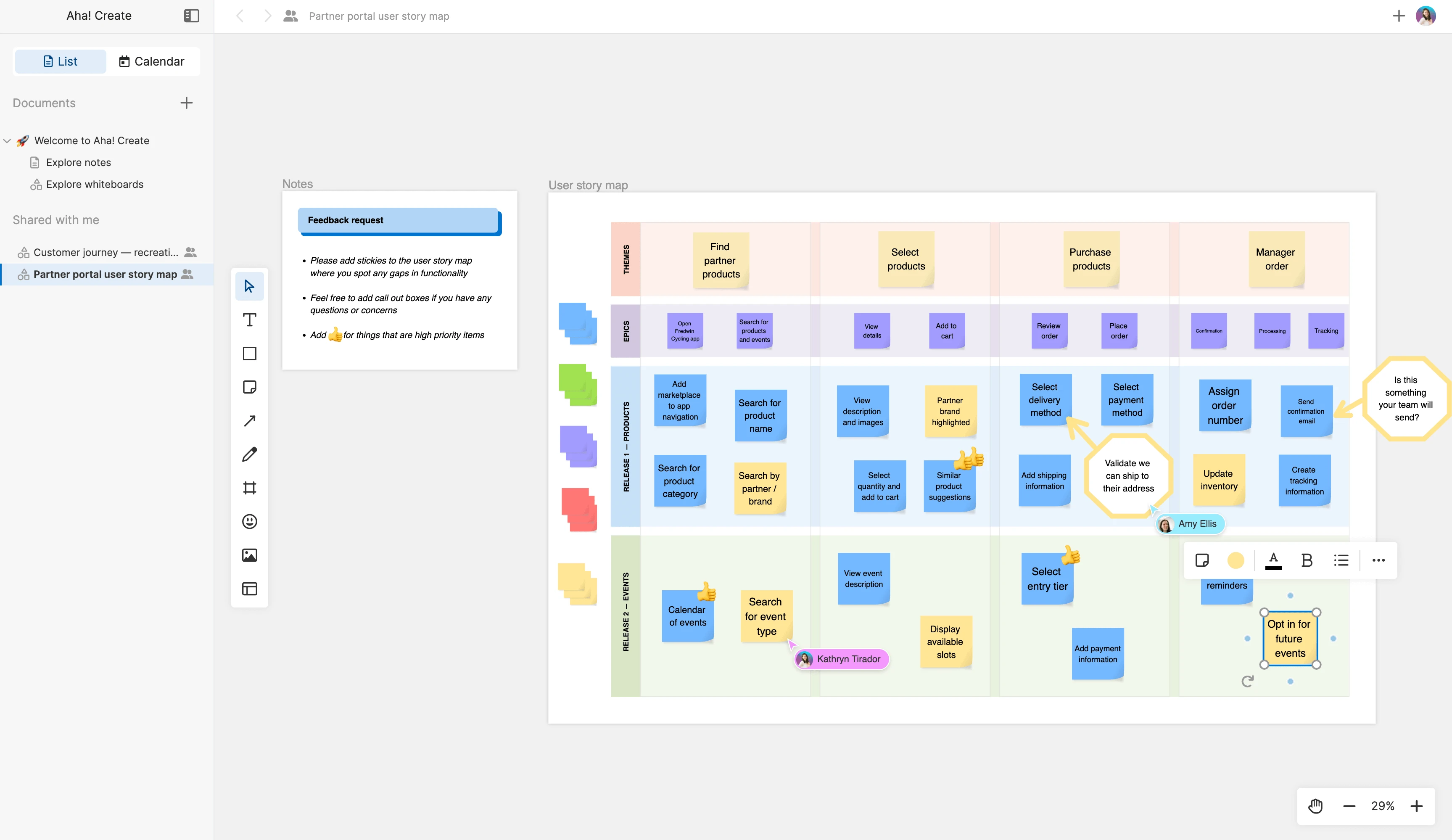Zoom in with the plus button
The image size is (1452, 840).
click(x=1416, y=806)
